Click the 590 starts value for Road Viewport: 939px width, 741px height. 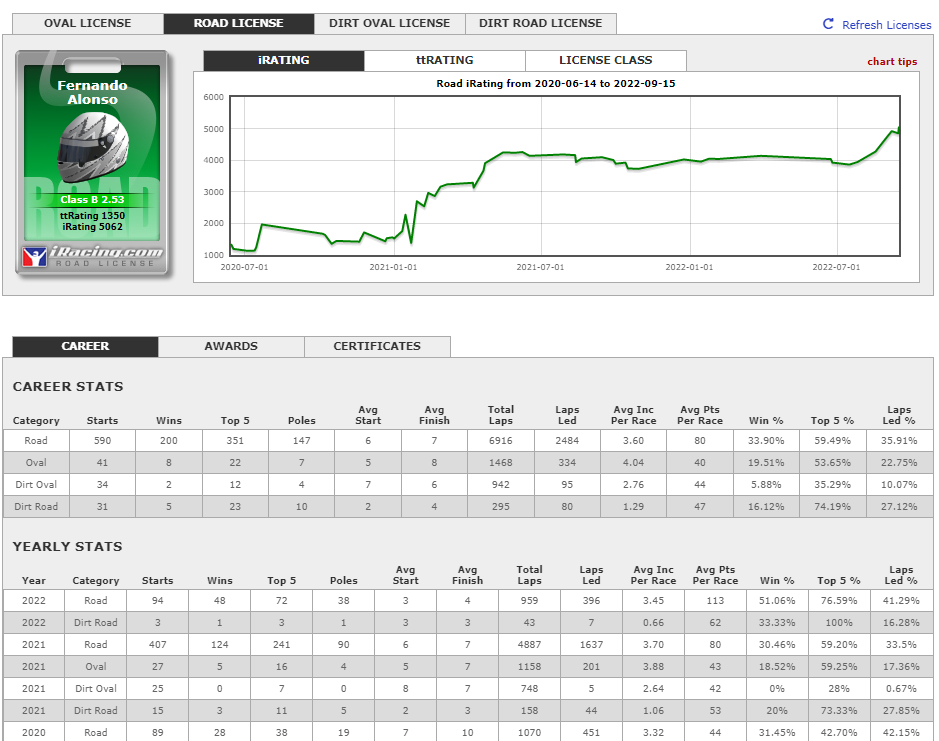pos(102,441)
